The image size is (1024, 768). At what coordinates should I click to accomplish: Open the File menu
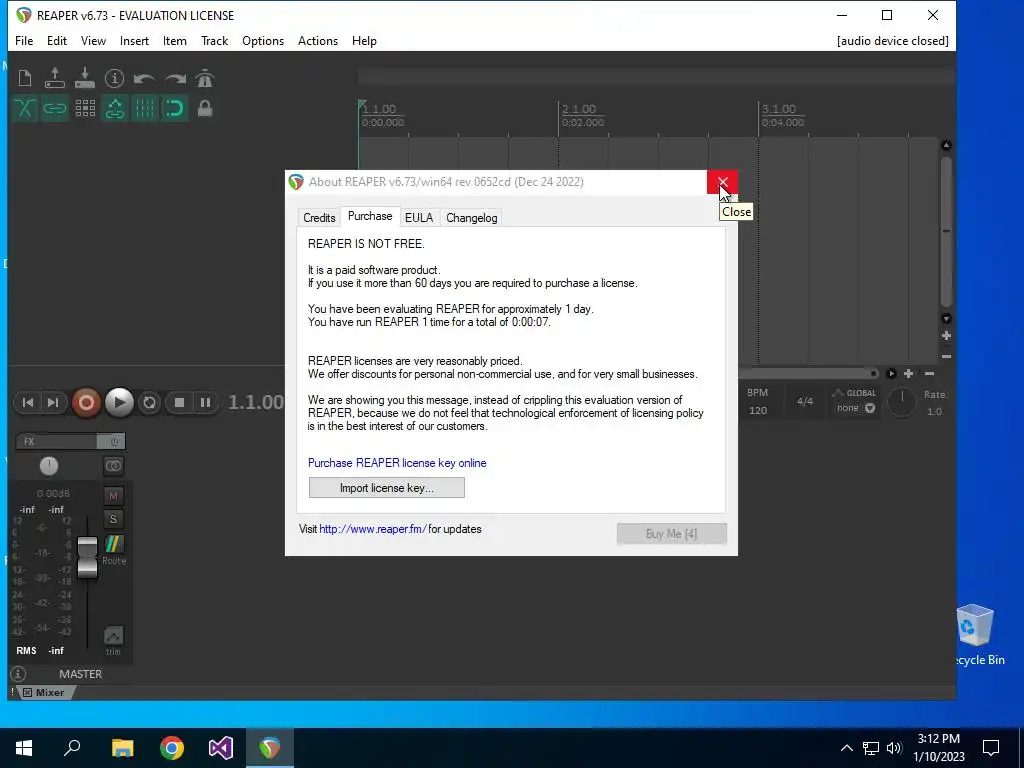point(24,40)
